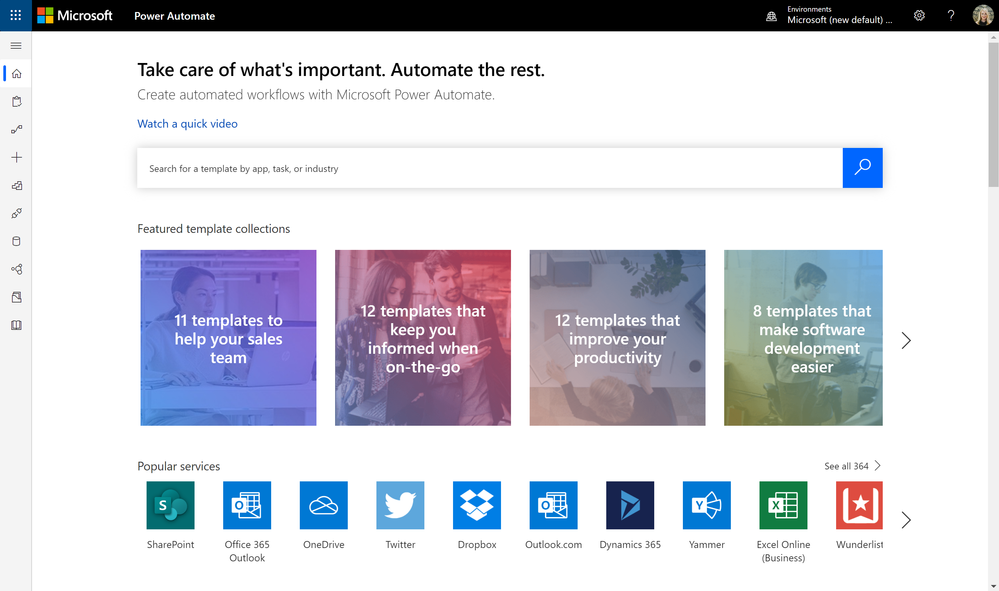Open Data cylinder icon in sidebar
999x591 pixels.
click(17, 241)
